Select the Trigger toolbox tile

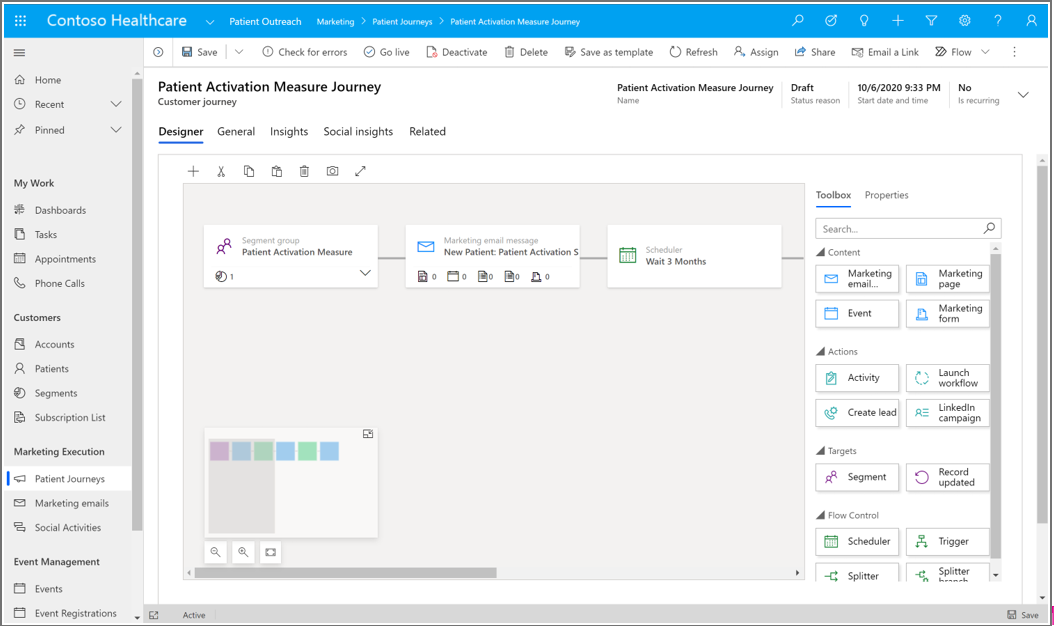948,542
